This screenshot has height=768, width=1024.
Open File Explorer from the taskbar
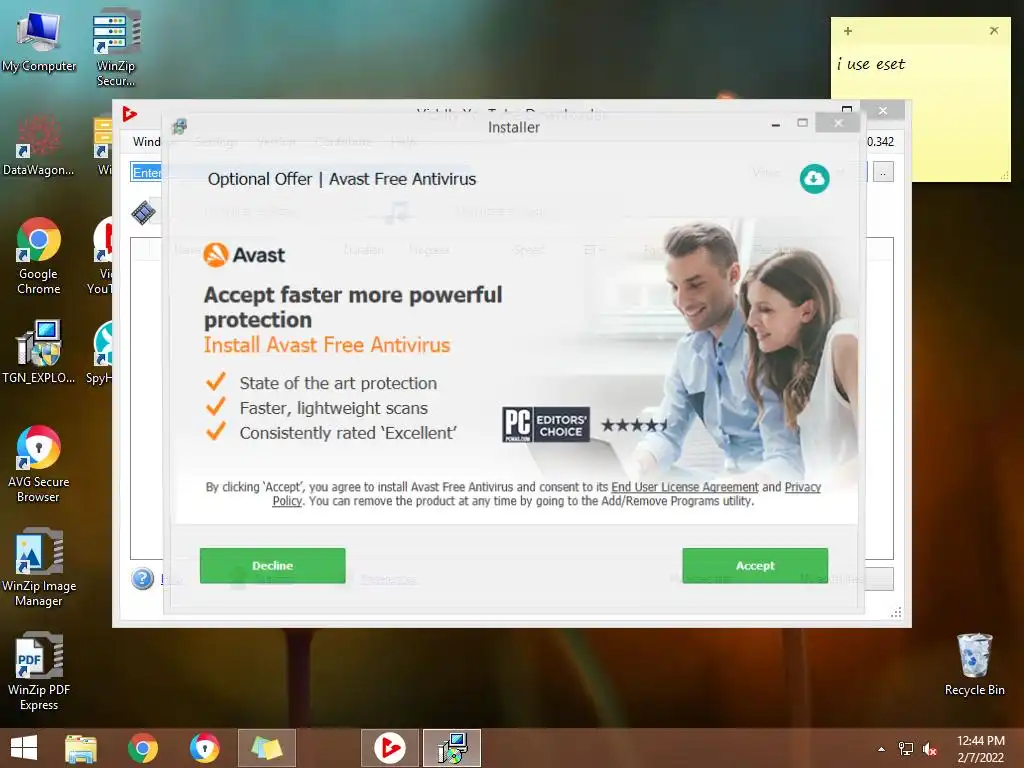[81, 748]
